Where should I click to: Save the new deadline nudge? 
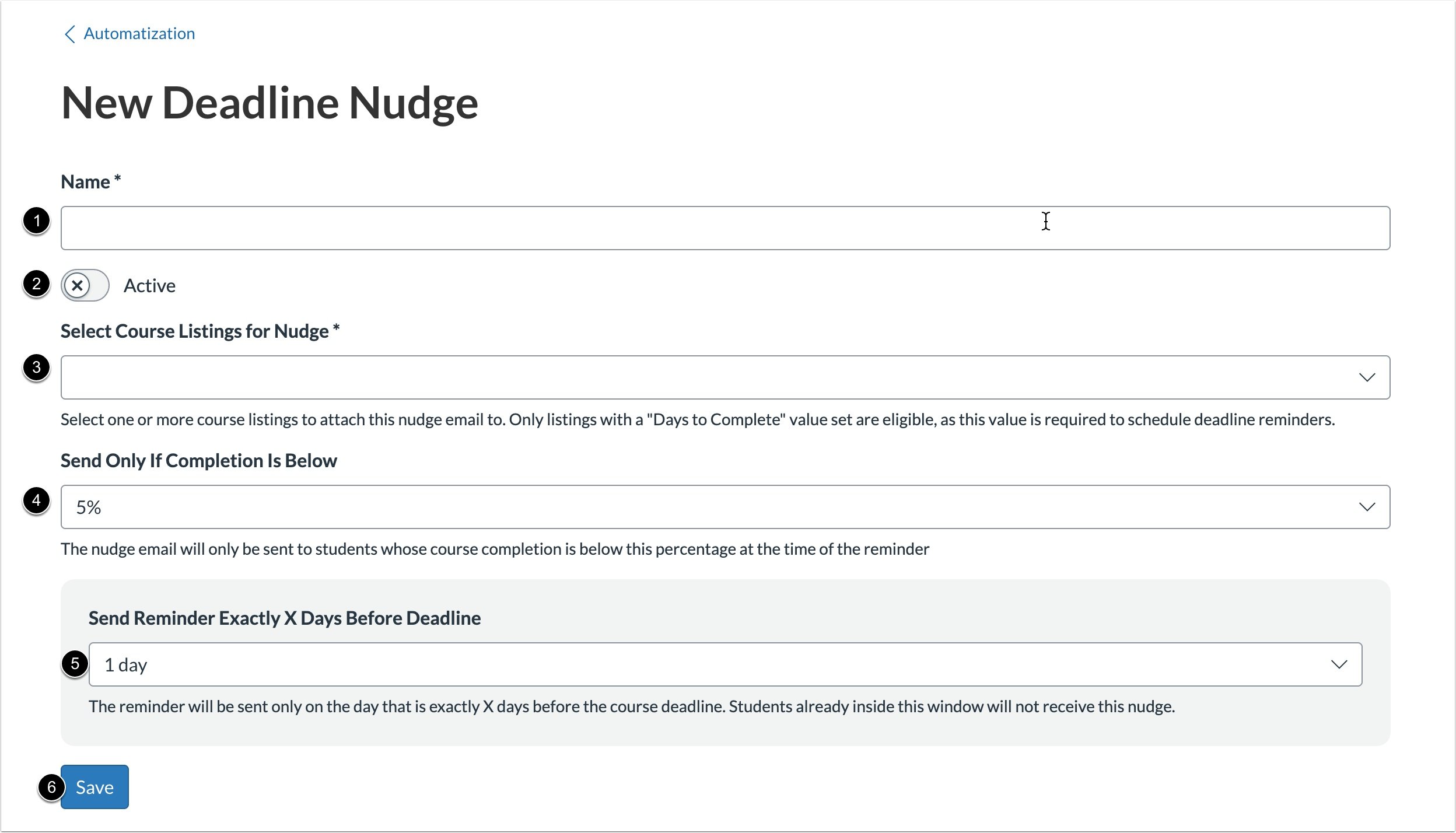94,787
